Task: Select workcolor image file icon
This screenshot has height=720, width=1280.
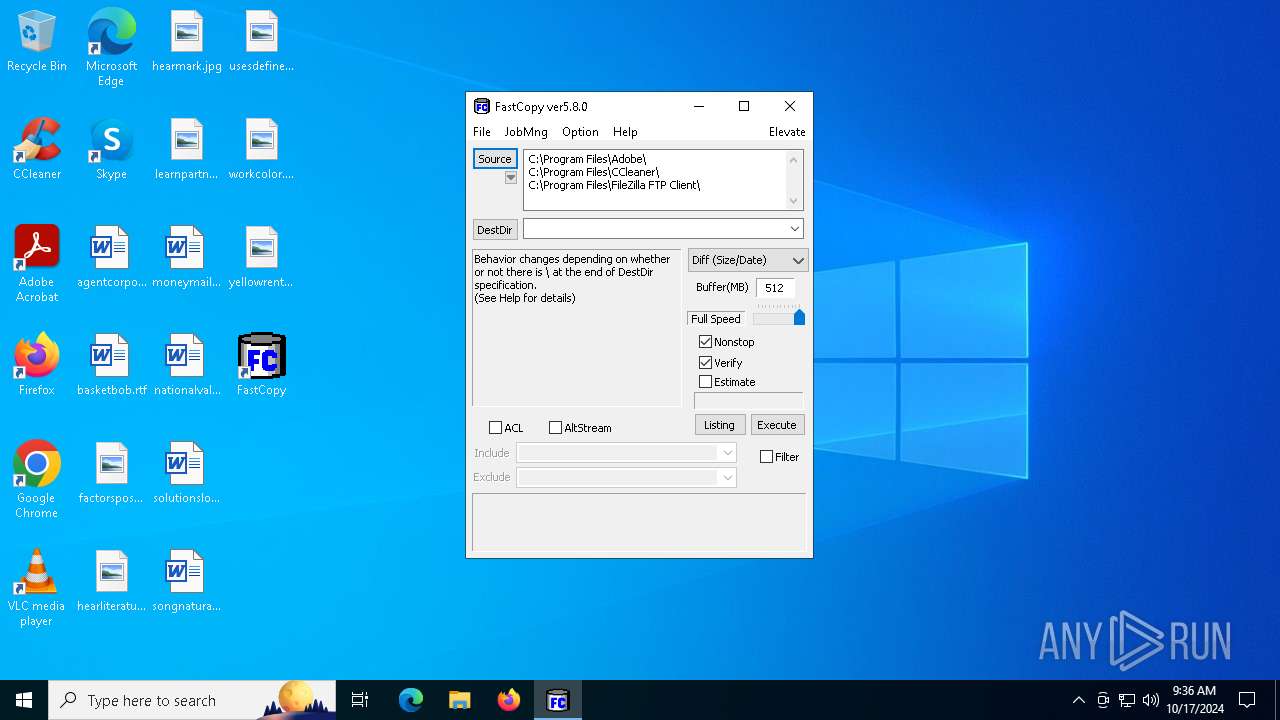Action: click(261, 150)
